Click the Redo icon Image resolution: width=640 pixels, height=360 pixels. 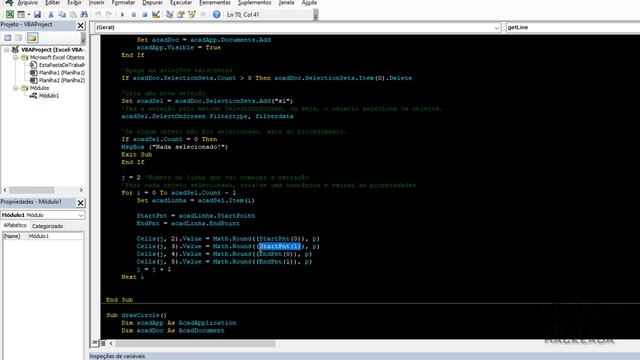click(x=109, y=14)
